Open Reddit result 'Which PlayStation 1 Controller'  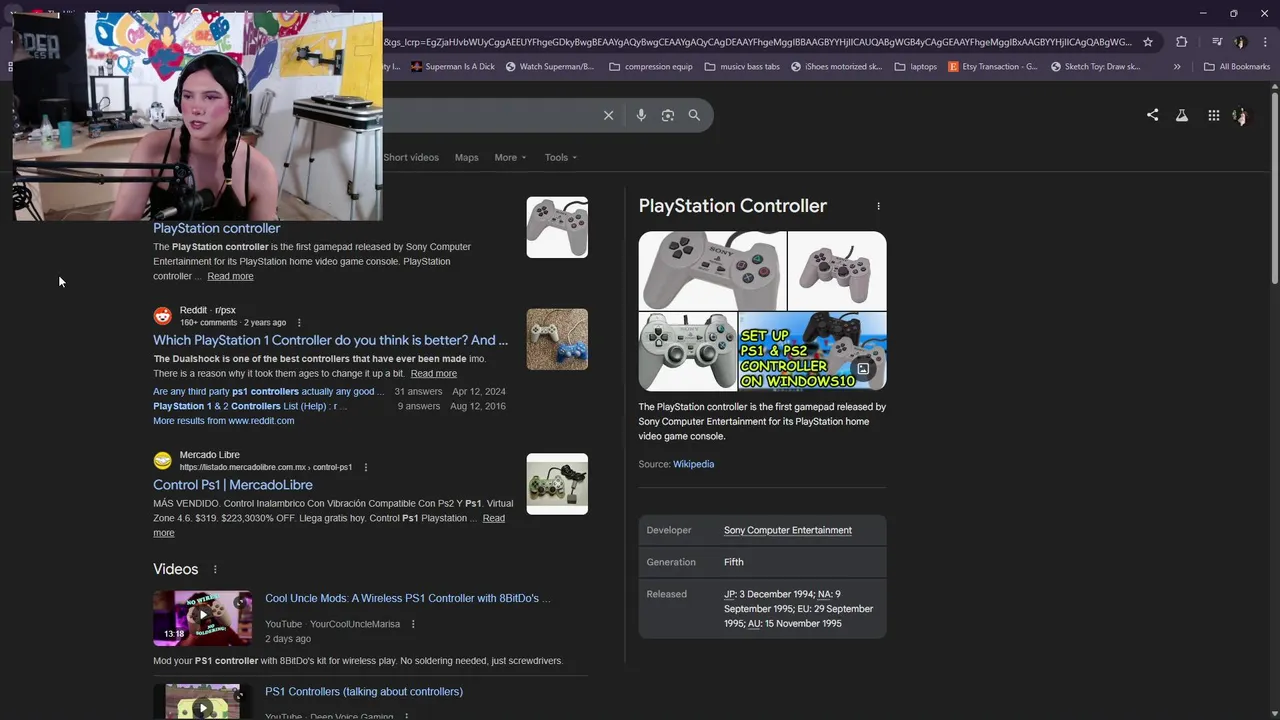331,340
